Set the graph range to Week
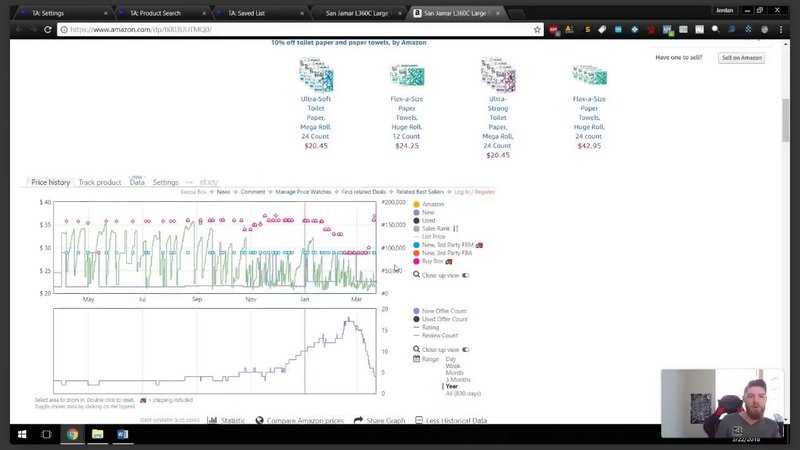 point(453,366)
